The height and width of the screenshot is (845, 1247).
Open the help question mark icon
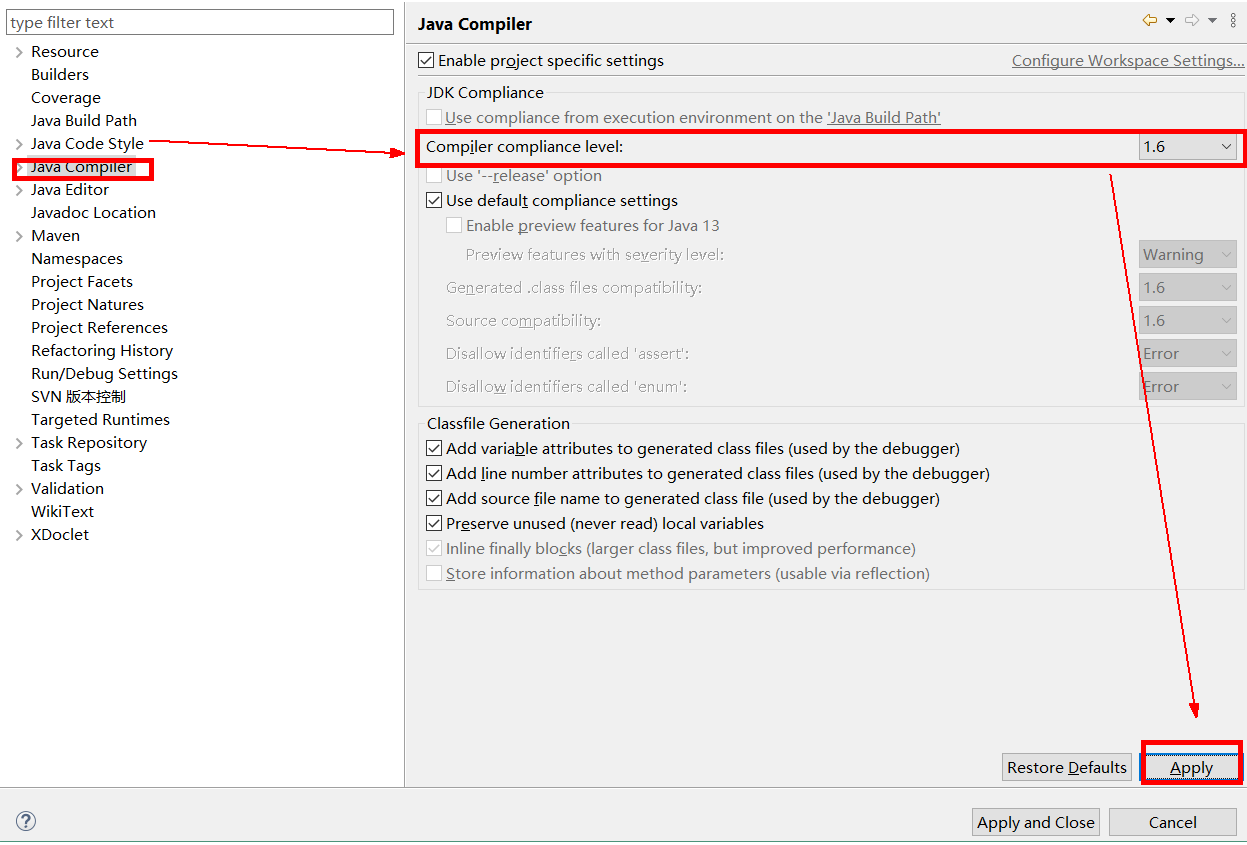point(26,821)
